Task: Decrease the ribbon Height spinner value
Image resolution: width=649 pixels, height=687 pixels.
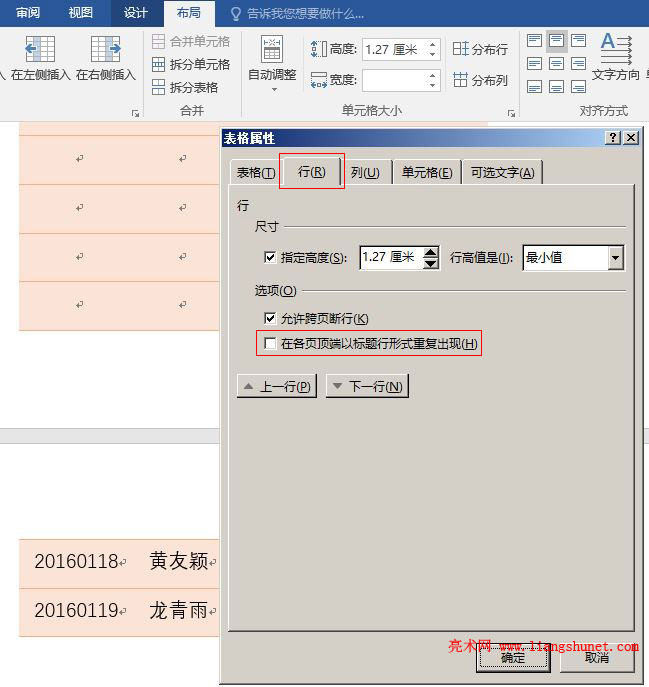Action: (433, 55)
